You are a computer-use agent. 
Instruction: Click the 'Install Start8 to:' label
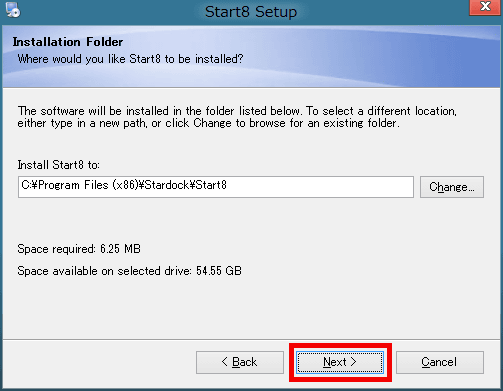[x=58, y=165]
